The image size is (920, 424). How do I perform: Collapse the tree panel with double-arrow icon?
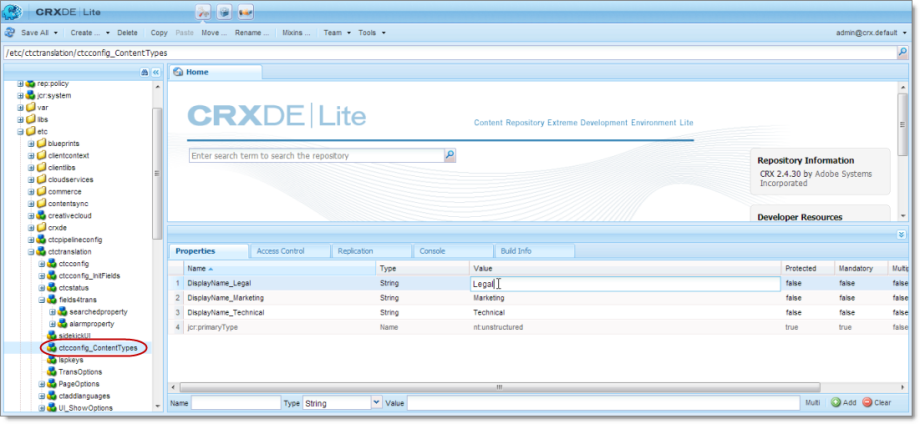pyautogui.click(x=155, y=72)
